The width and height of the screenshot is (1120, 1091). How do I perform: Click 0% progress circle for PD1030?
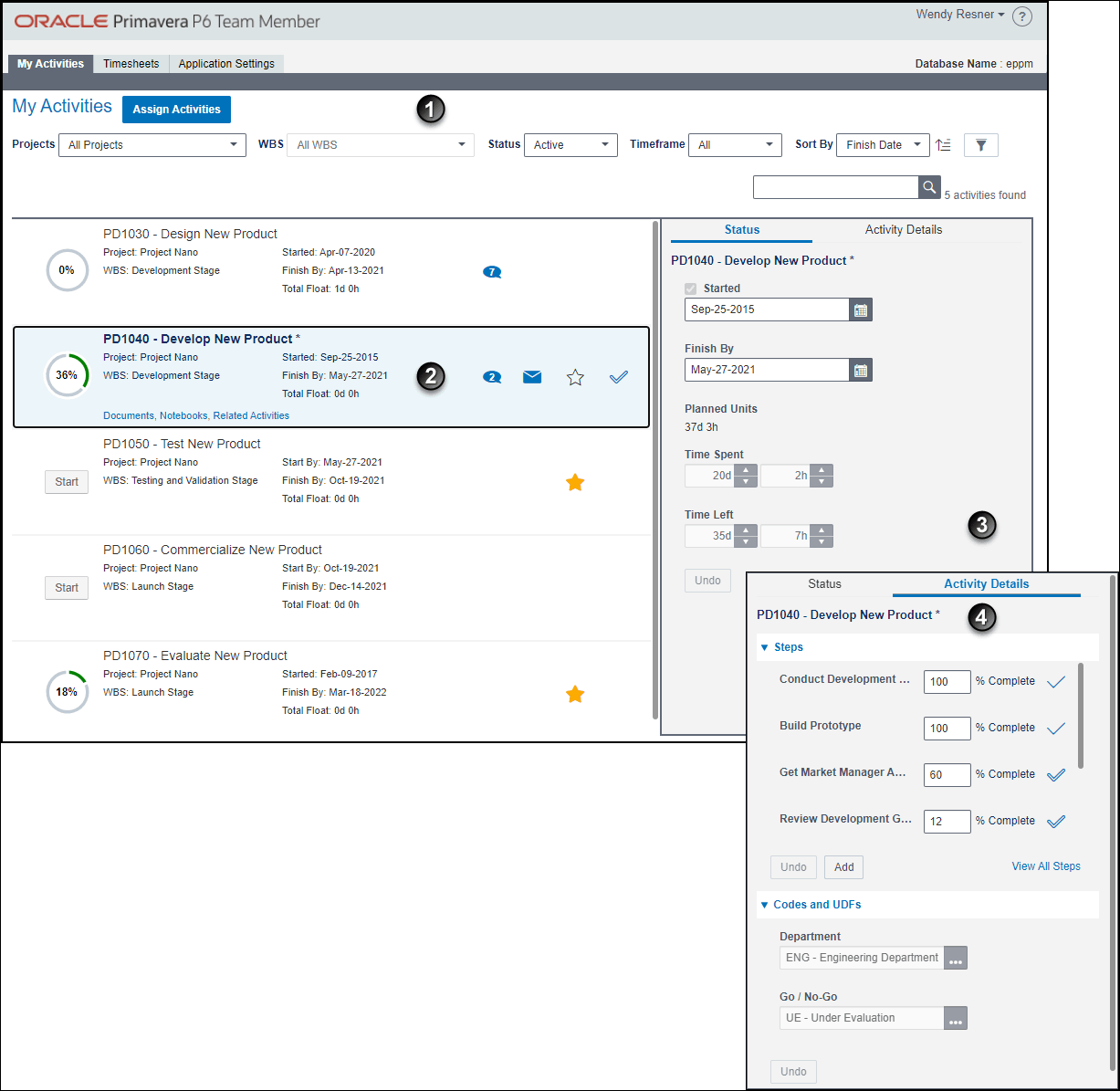(x=67, y=270)
